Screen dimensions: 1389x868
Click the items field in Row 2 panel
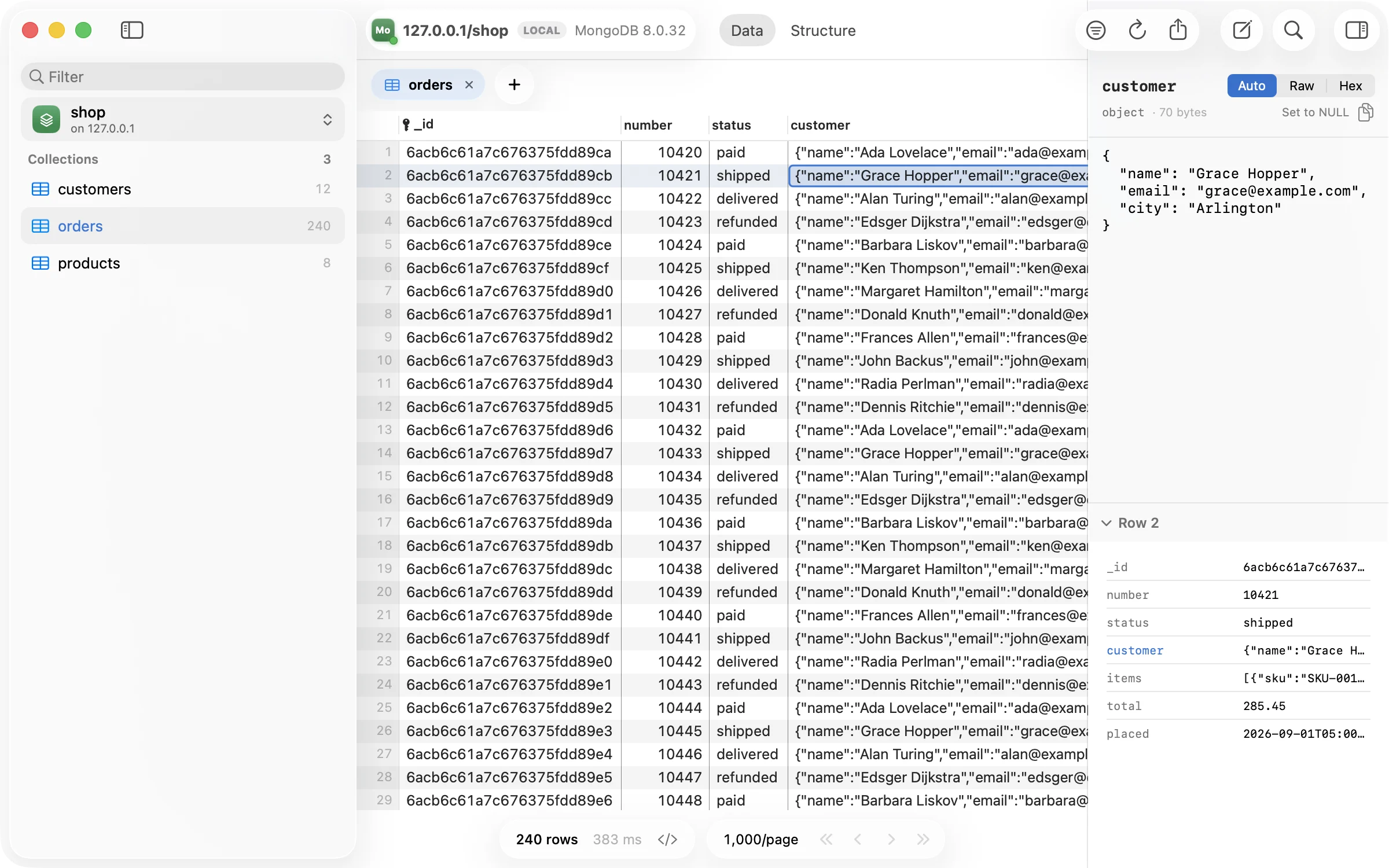click(1237, 678)
